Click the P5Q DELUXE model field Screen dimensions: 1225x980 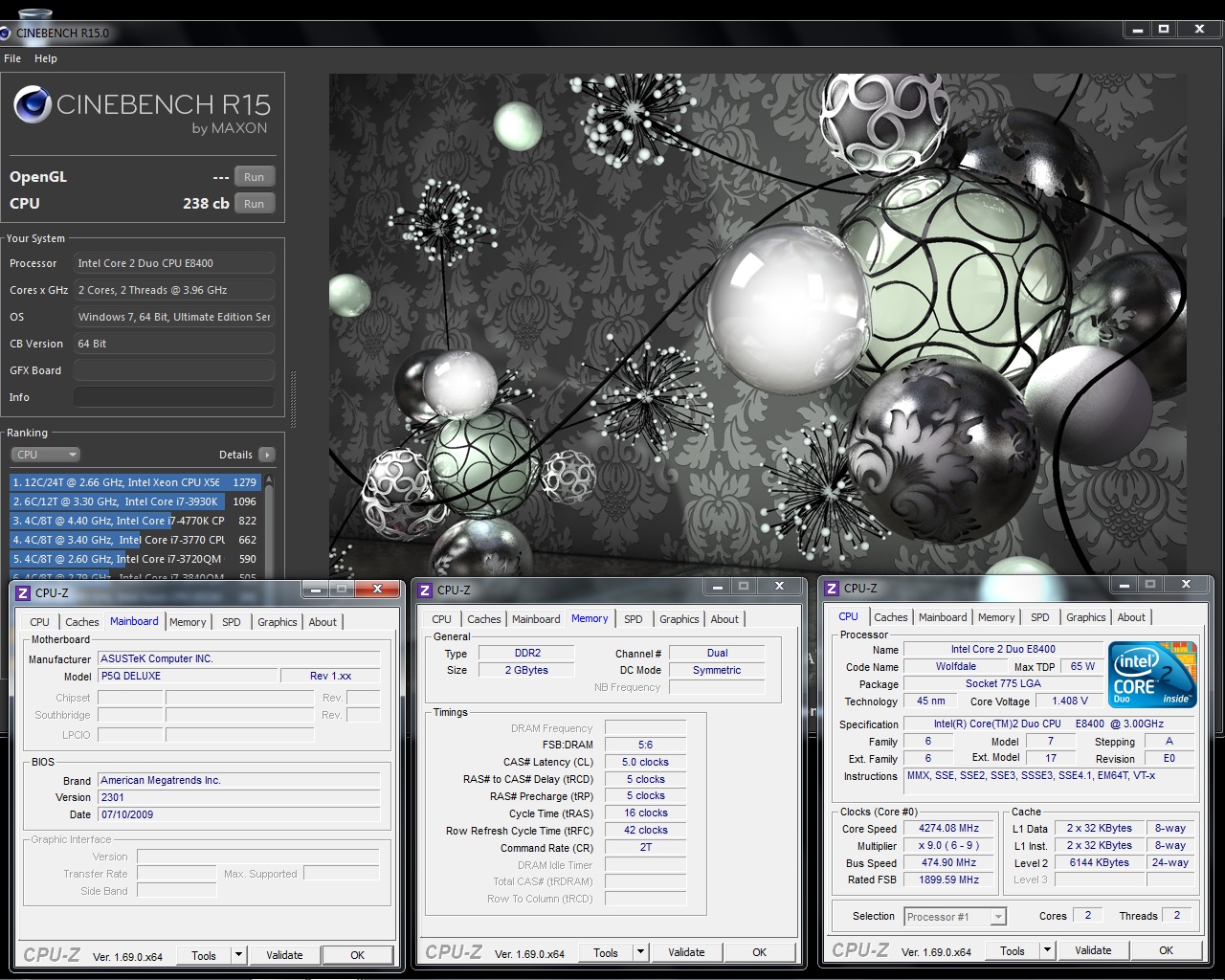click(188, 676)
